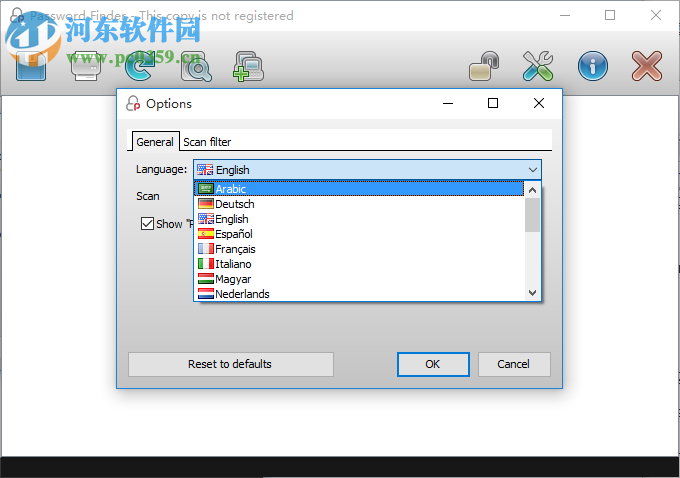Confirm with the OK button
This screenshot has width=680, height=478.
pos(433,364)
